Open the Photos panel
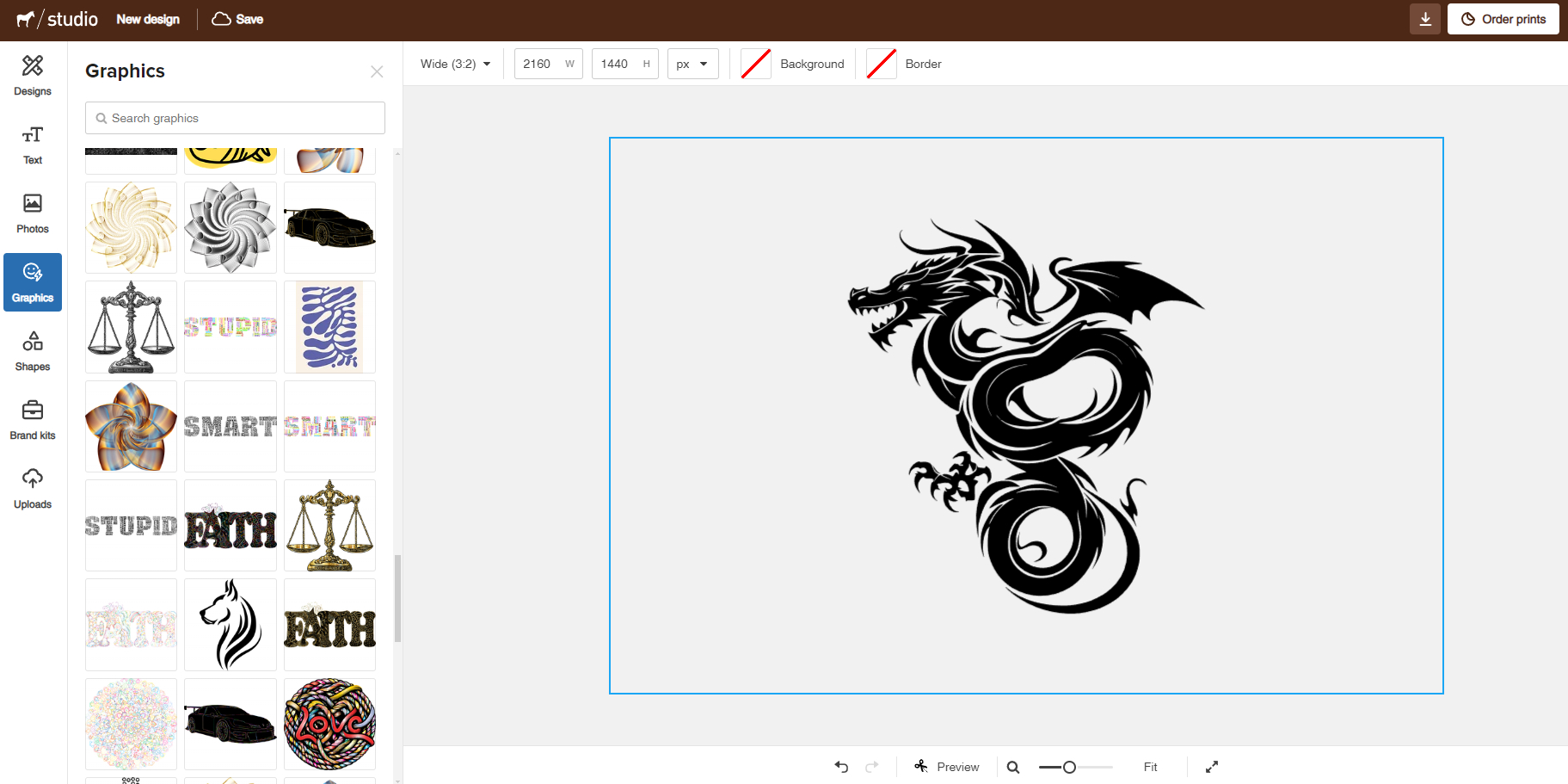The width and height of the screenshot is (1568, 784). 33,213
